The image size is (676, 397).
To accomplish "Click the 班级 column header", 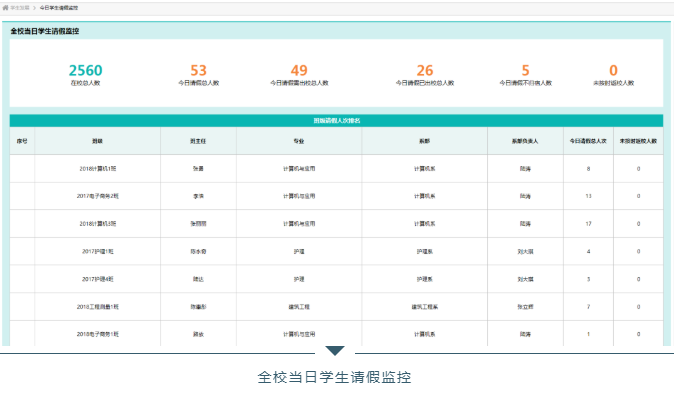I will tap(97, 141).
